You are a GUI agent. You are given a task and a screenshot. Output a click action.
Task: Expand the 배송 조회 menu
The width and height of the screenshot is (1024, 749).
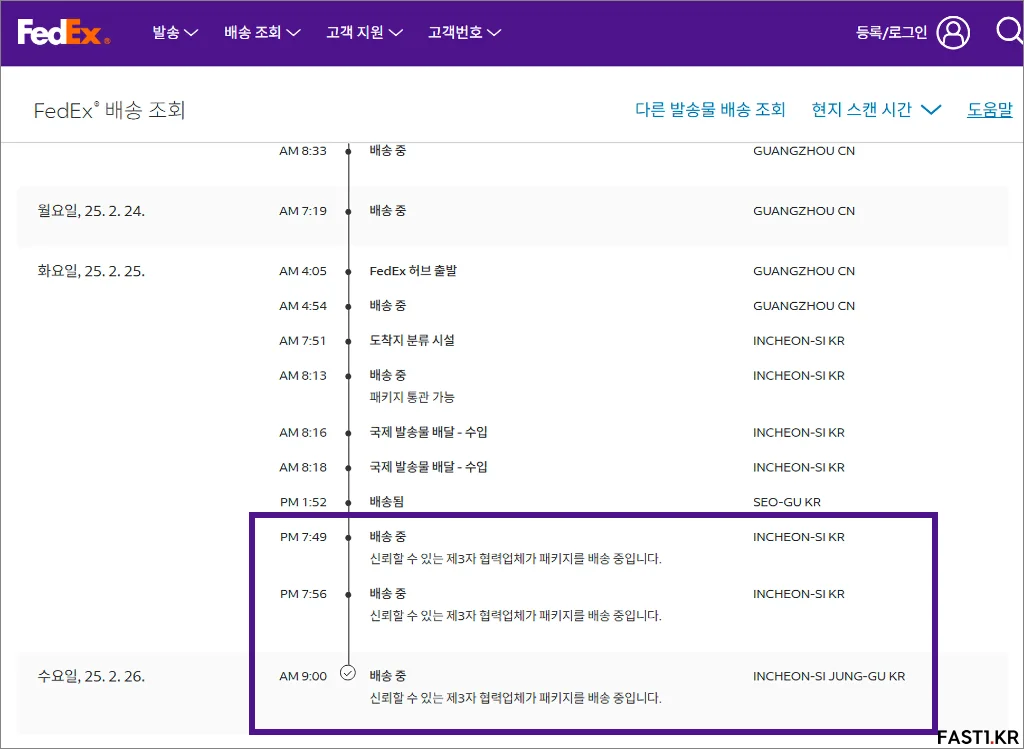(x=262, y=32)
